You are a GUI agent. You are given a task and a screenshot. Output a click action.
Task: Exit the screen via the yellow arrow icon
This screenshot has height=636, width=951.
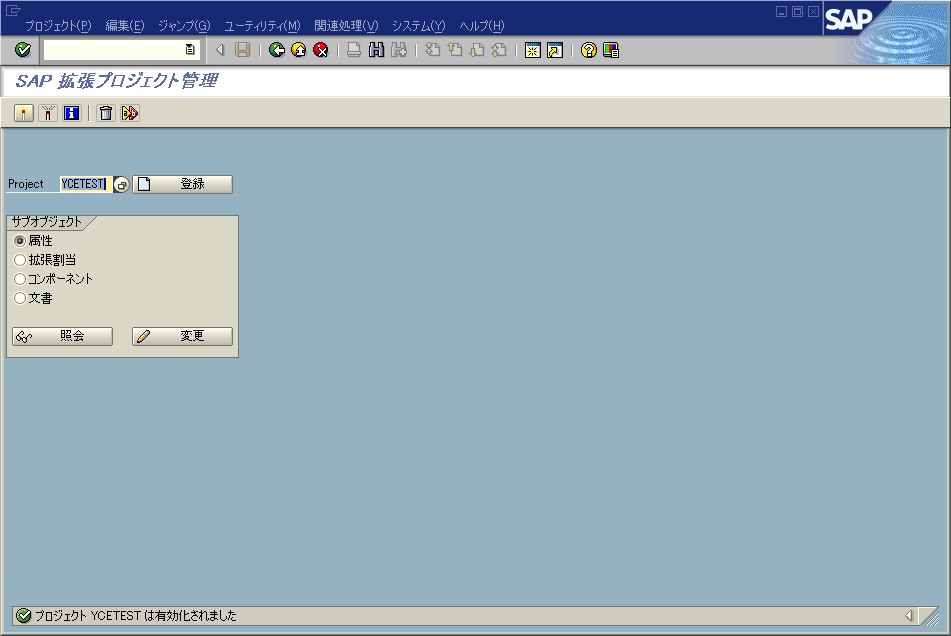coord(297,50)
